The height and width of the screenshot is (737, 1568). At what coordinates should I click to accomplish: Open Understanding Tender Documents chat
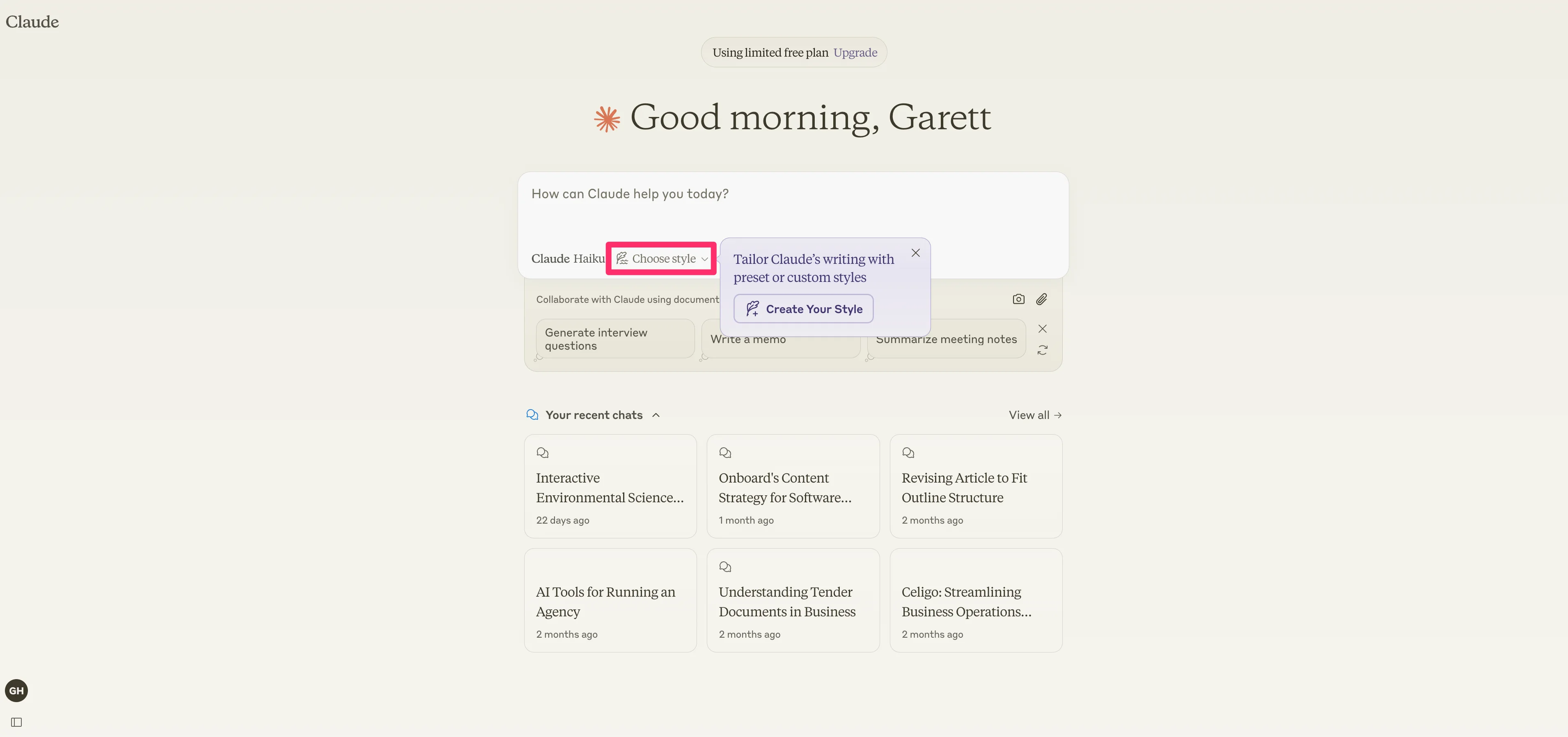coord(793,601)
